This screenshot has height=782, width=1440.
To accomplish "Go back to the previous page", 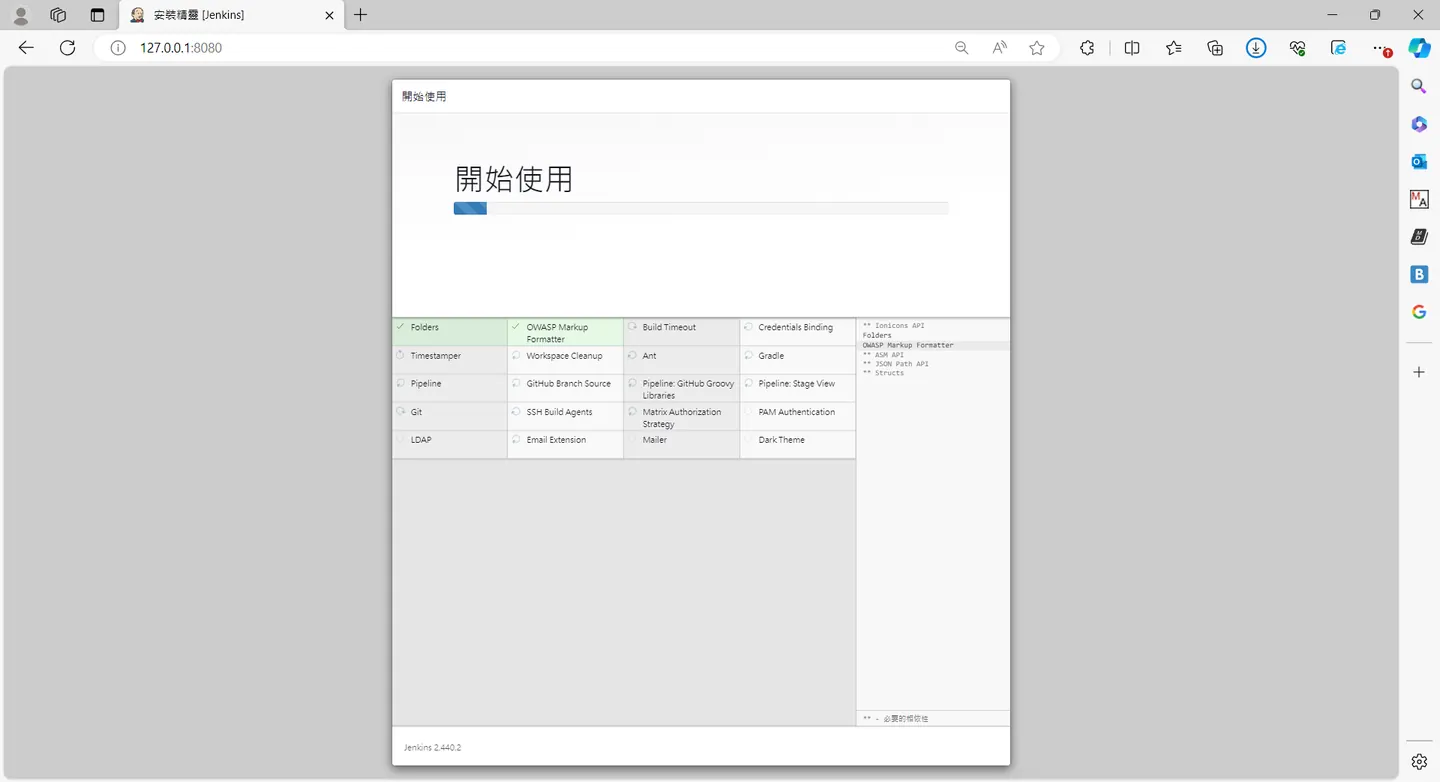I will (26, 47).
